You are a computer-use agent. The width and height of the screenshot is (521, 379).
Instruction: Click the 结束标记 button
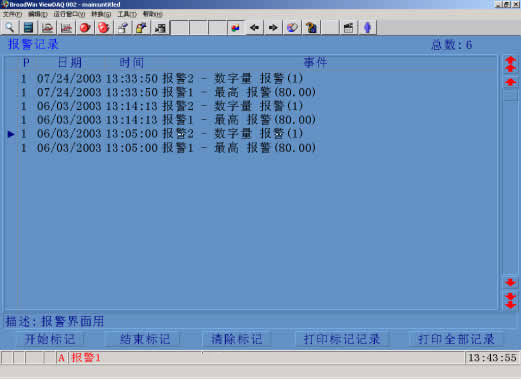coord(145,339)
